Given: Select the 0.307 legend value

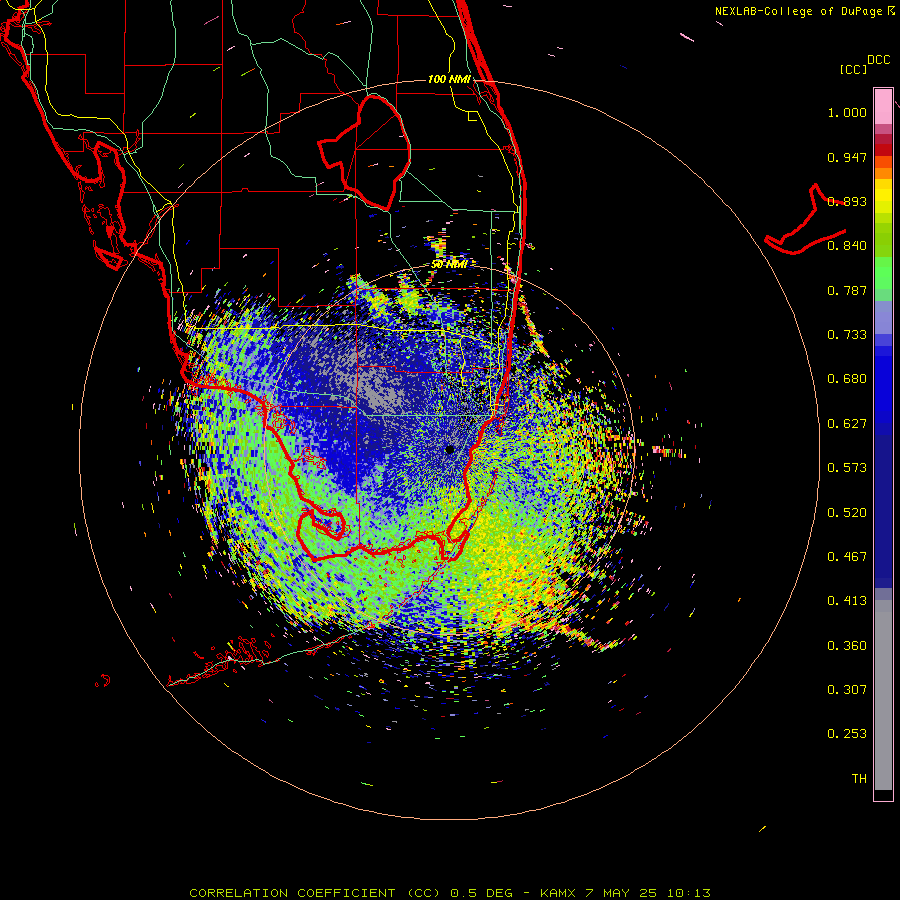Looking at the screenshot, I should click(x=847, y=689).
